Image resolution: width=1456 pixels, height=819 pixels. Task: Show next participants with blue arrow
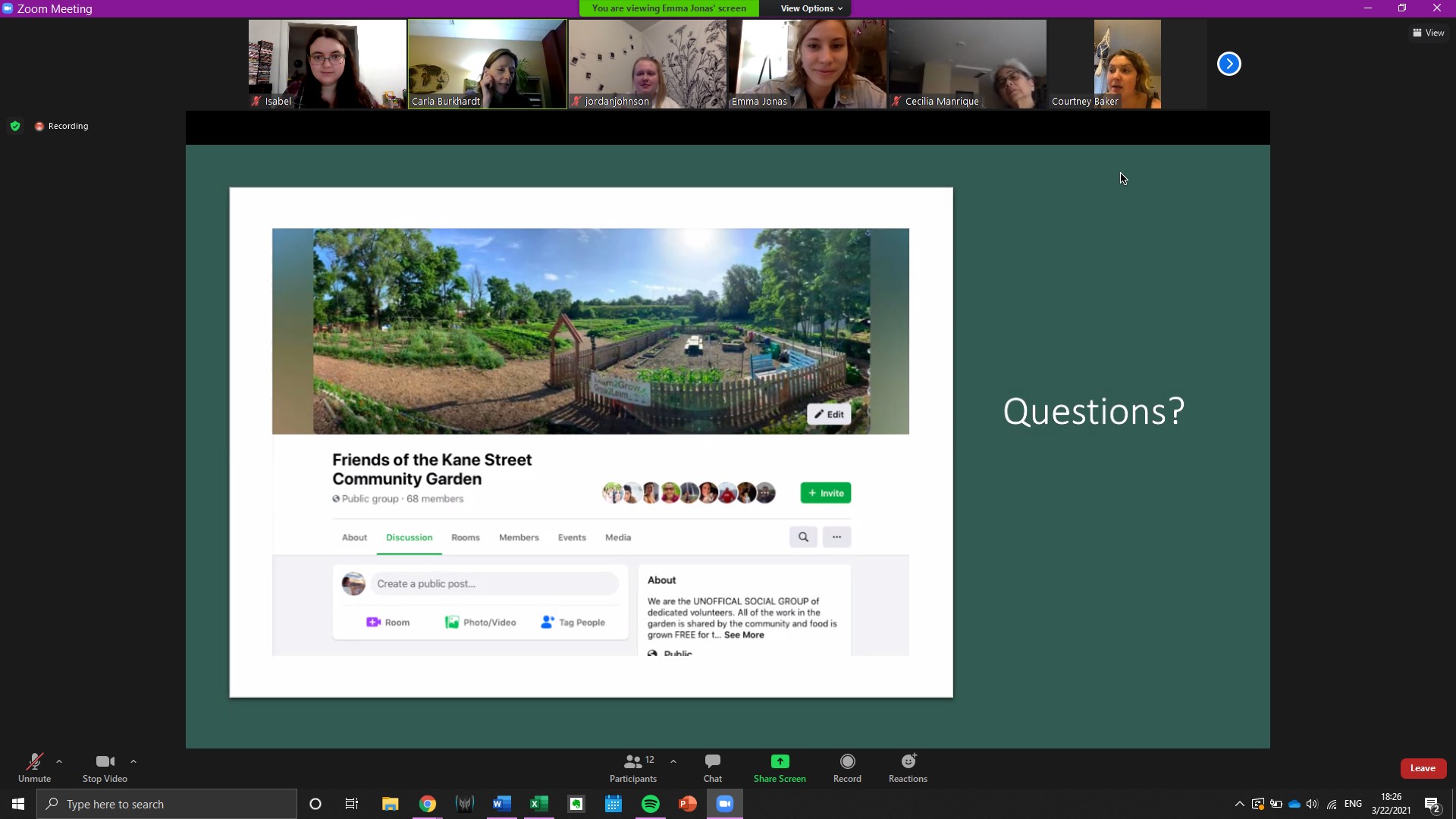click(x=1228, y=64)
